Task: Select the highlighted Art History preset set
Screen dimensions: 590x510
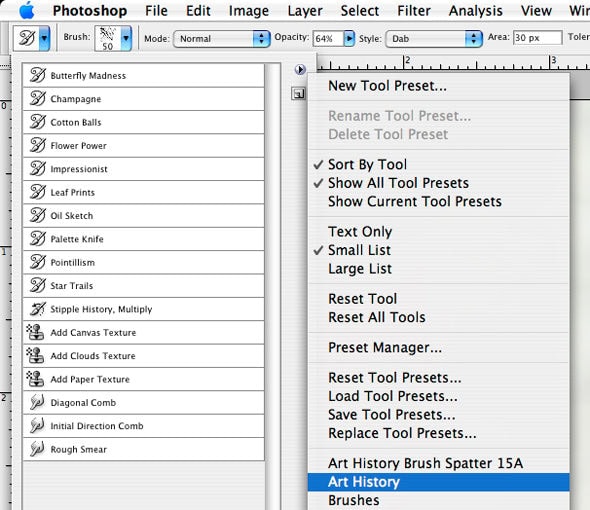Action: [x=438, y=482]
